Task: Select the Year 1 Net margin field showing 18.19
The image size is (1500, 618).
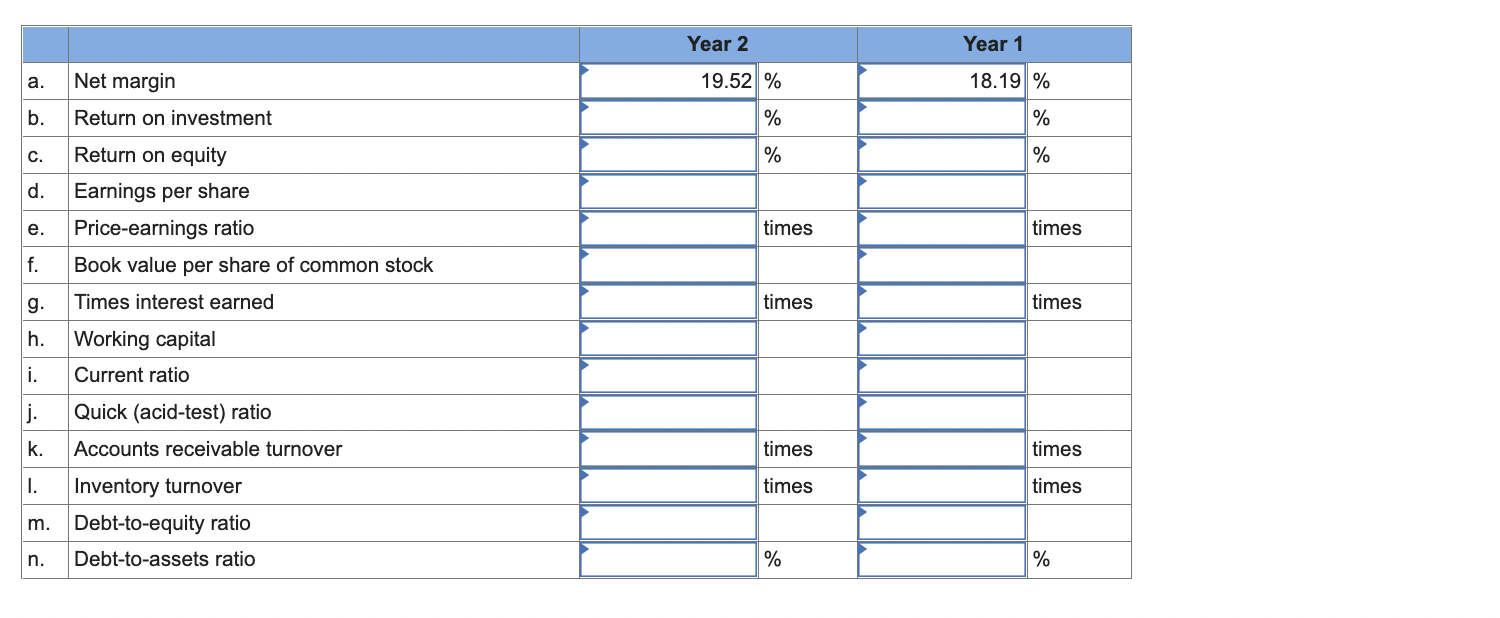Action: 940,81
